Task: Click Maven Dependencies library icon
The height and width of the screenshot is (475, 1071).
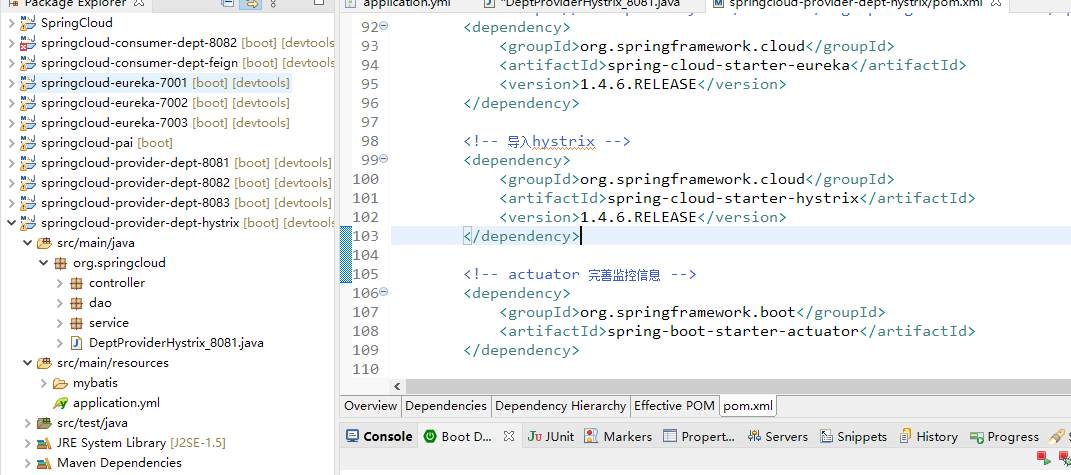Action: coord(44,463)
